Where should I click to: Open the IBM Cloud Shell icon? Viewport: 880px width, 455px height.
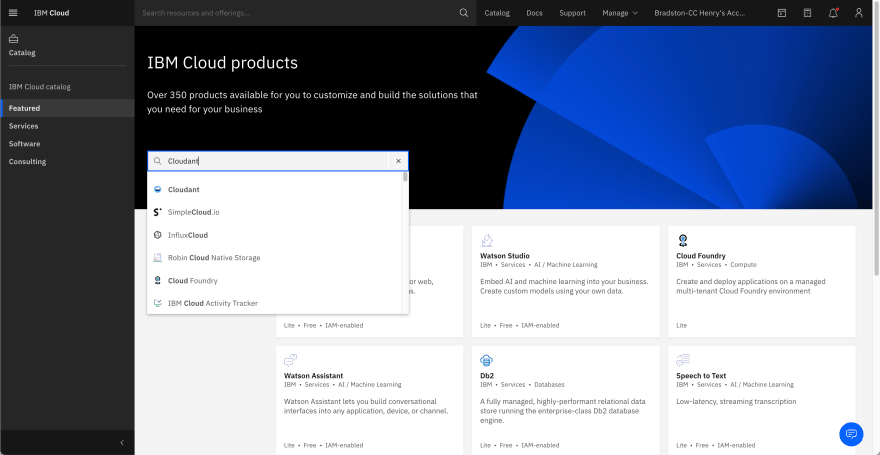782,13
